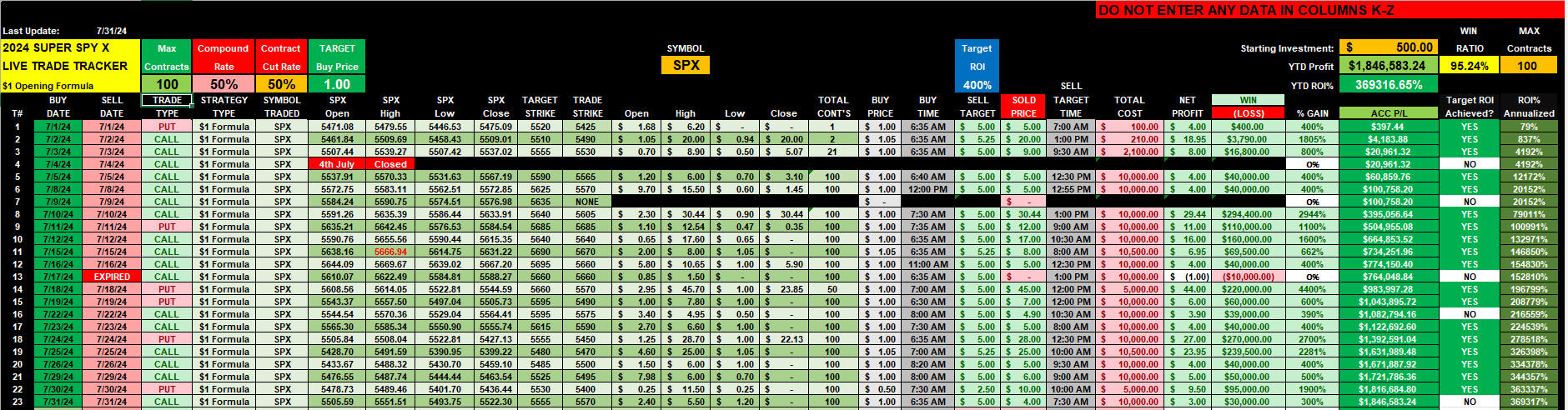Select trade strike 5425 cell
The width and height of the screenshot is (1568, 410).
click(x=587, y=127)
